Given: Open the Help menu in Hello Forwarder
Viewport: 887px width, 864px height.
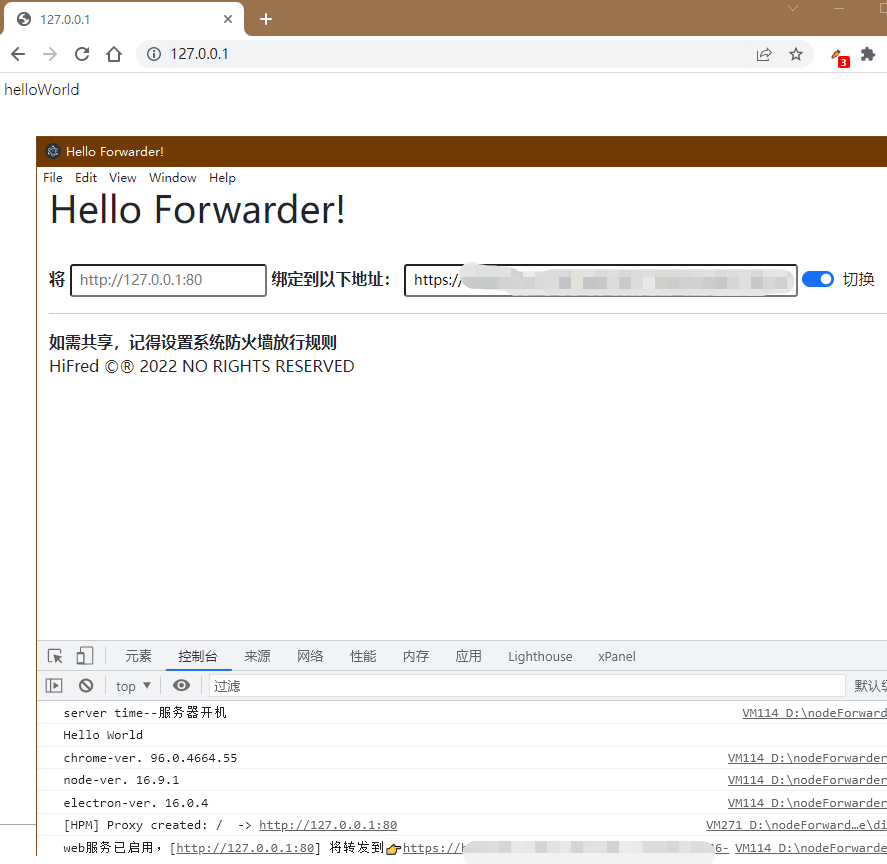Looking at the screenshot, I should coord(222,178).
